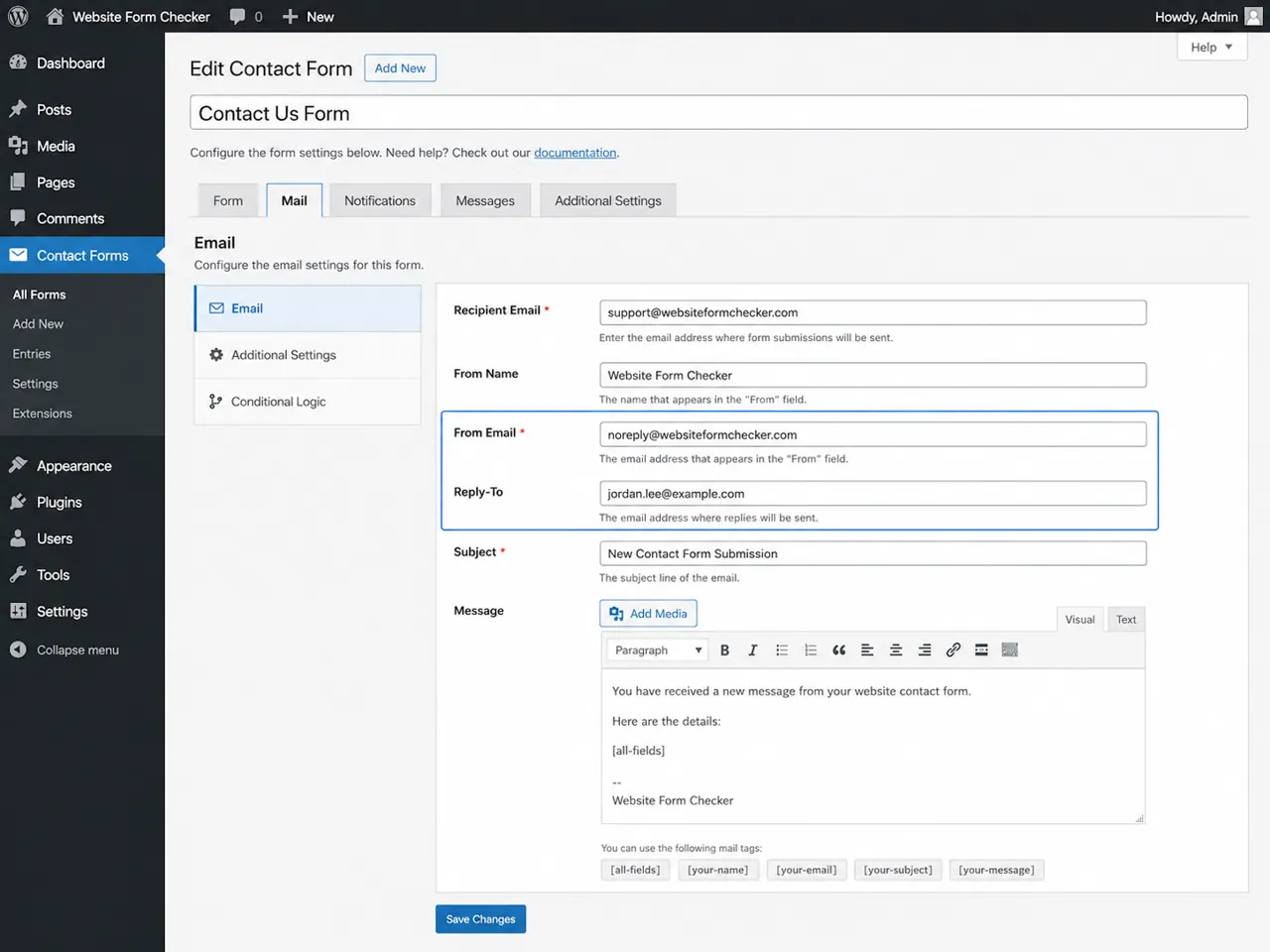
Task: Toggle the editor toolbar kitchen sink icon
Action: click(x=1010, y=651)
